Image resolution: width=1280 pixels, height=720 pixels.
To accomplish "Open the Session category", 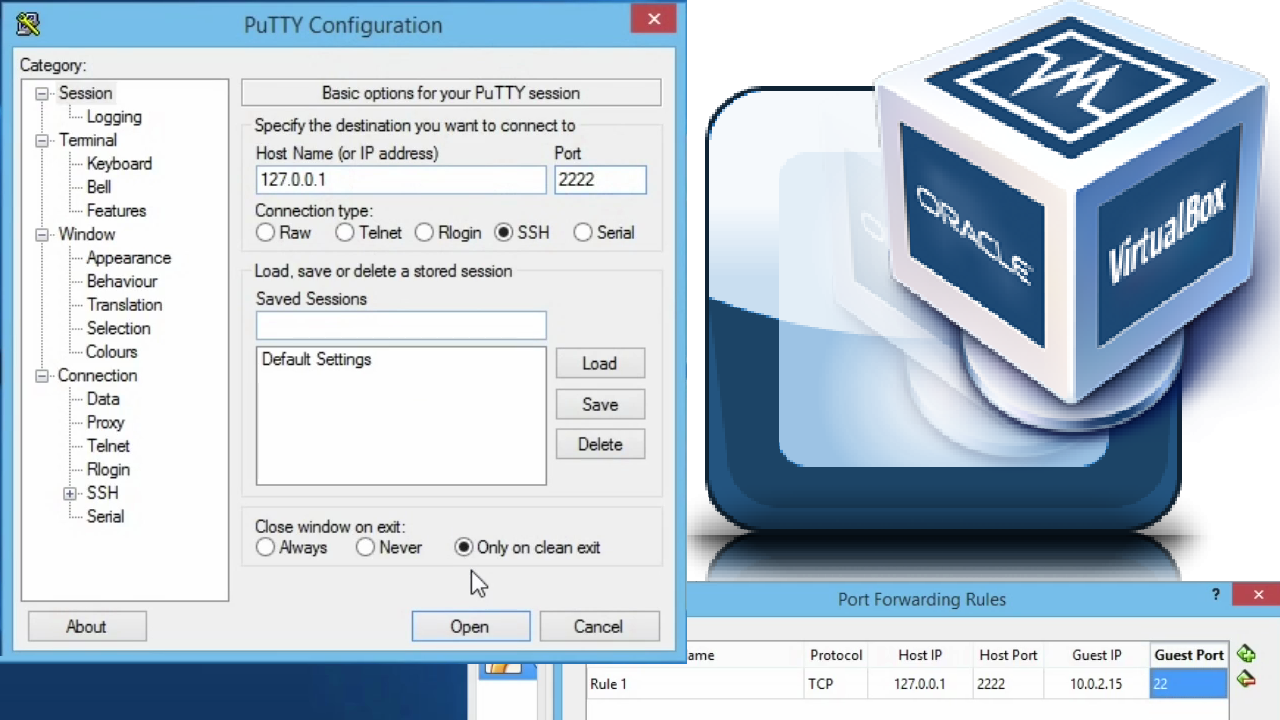I will pyautogui.click(x=85, y=93).
